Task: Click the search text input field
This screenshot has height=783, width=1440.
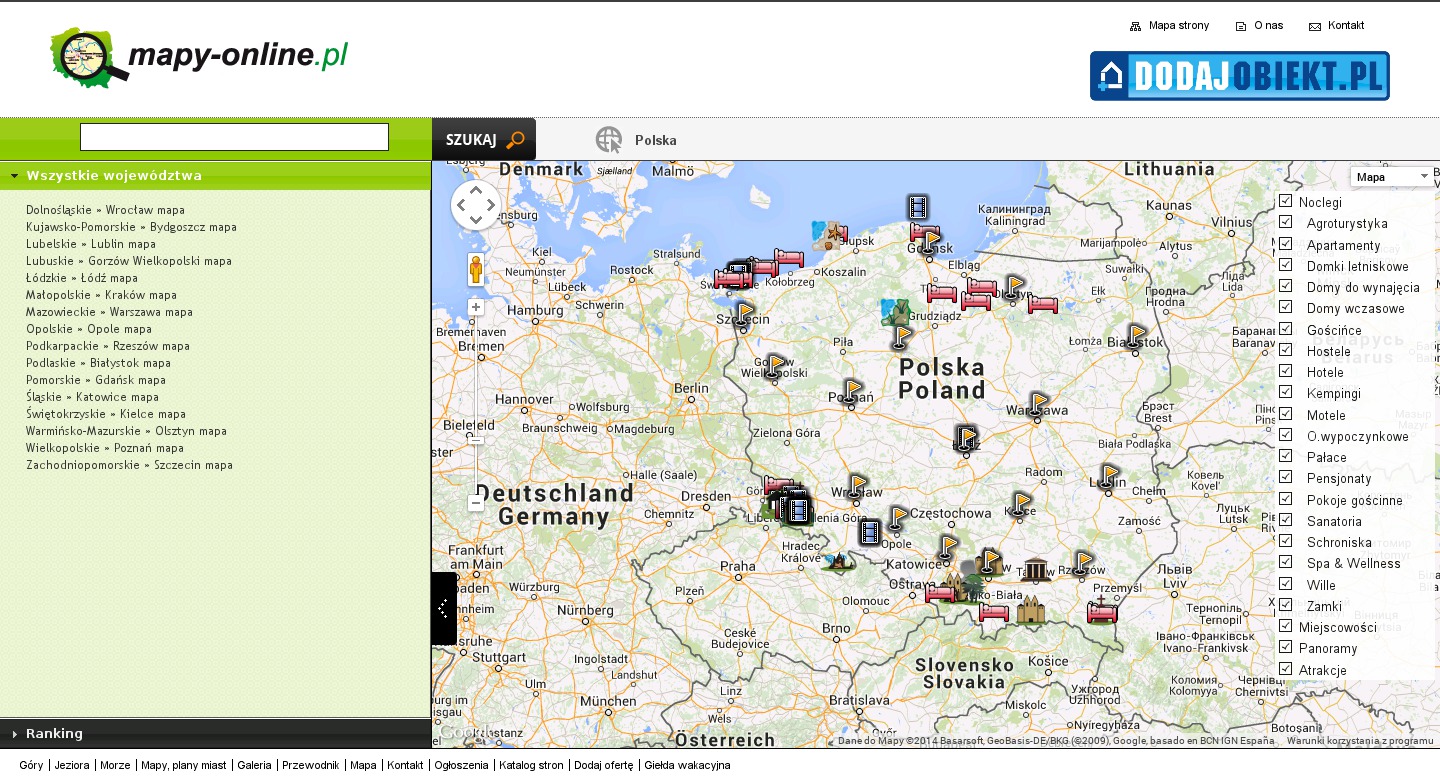Action: [234, 137]
